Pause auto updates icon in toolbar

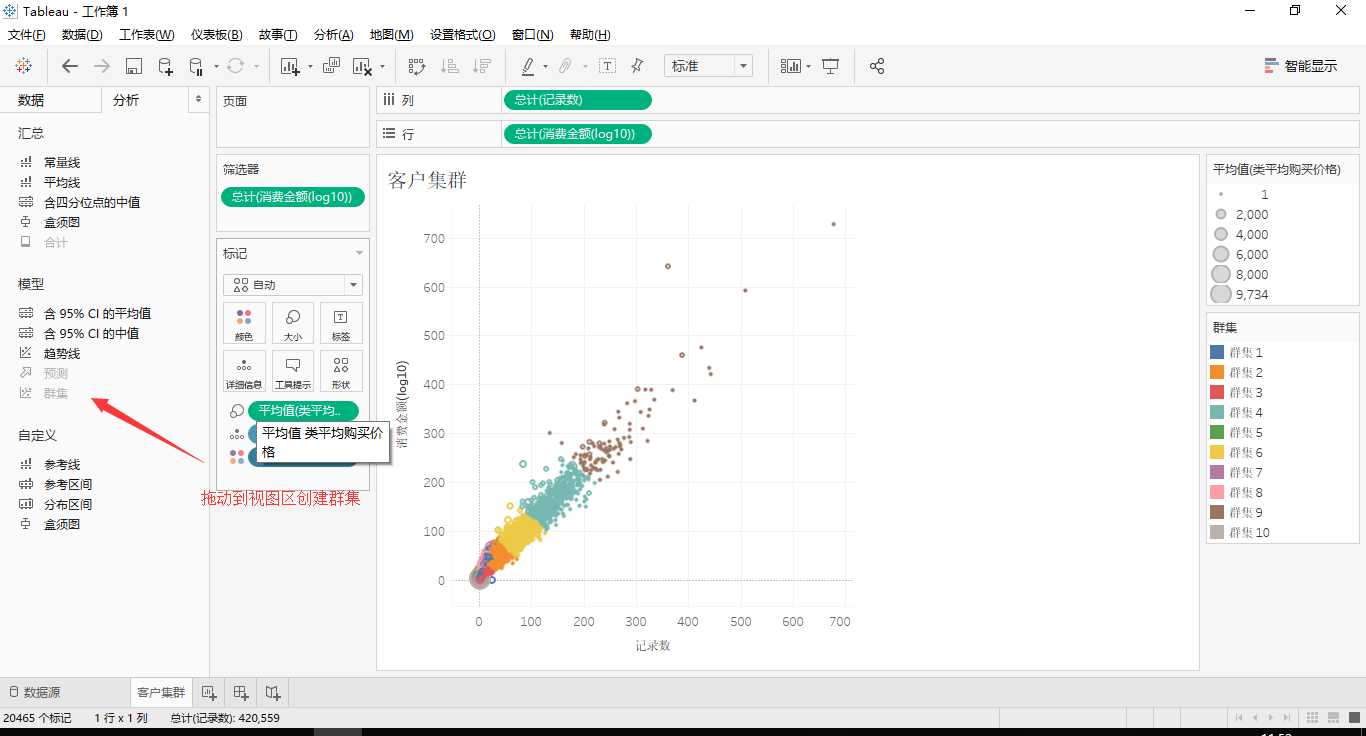[x=196, y=66]
